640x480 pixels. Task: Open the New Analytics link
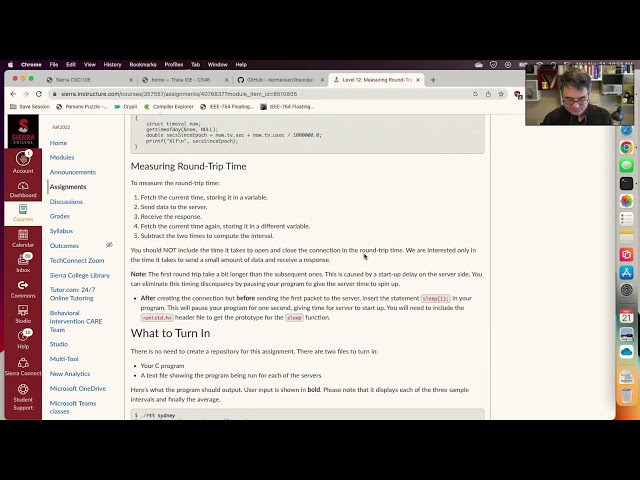point(70,373)
